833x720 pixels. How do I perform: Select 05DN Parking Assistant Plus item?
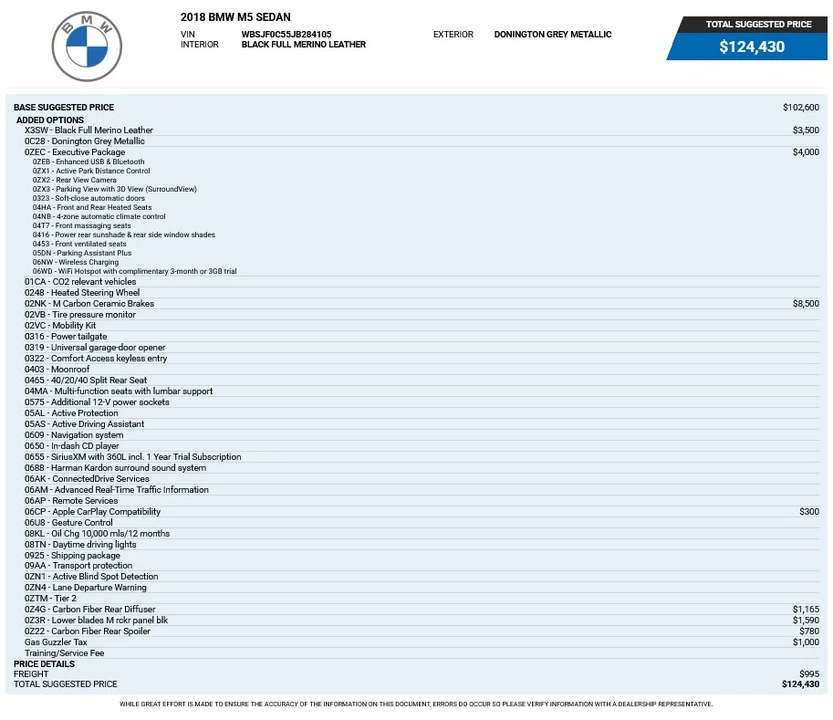click(82, 253)
